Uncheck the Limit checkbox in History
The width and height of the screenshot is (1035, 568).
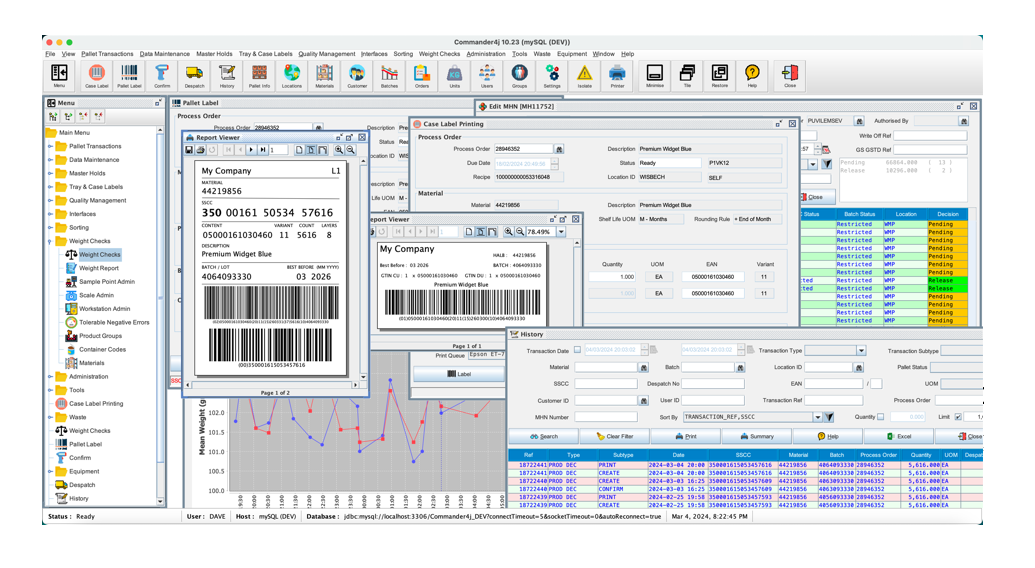click(958, 417)
